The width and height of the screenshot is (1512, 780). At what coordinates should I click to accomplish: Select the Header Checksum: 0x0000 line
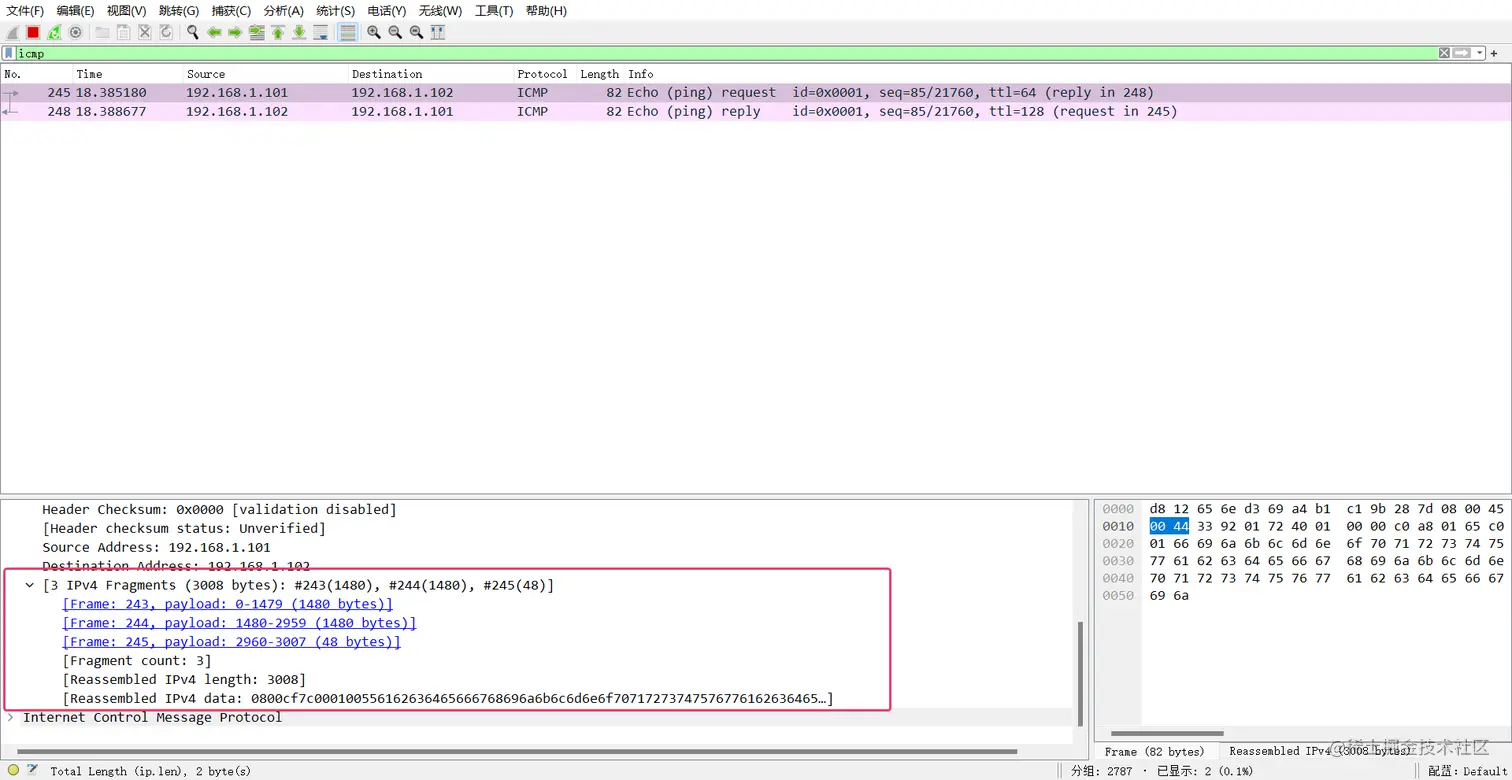(x=219, y=509)
